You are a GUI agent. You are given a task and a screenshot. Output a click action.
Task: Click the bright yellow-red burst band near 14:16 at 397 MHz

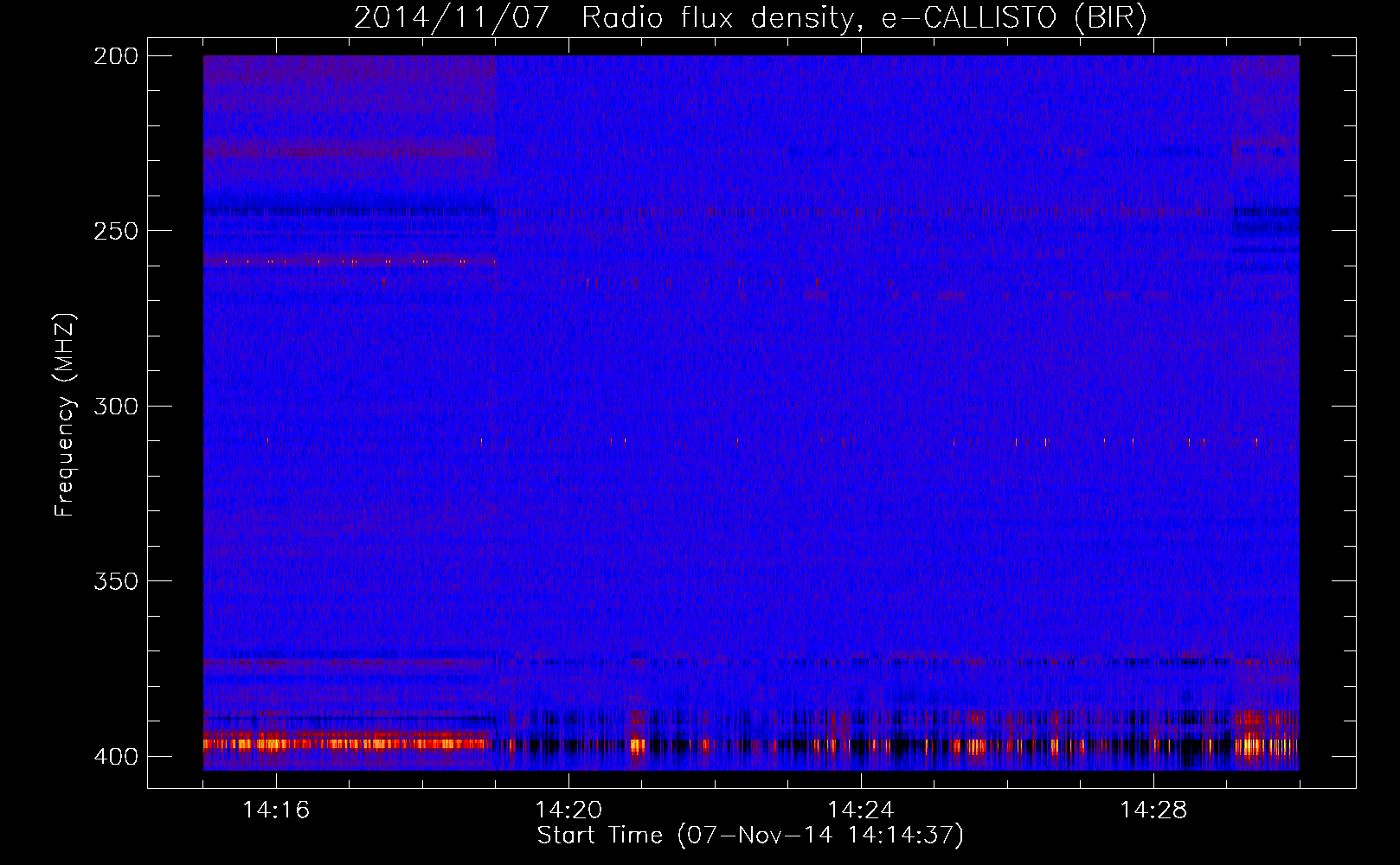346,742
